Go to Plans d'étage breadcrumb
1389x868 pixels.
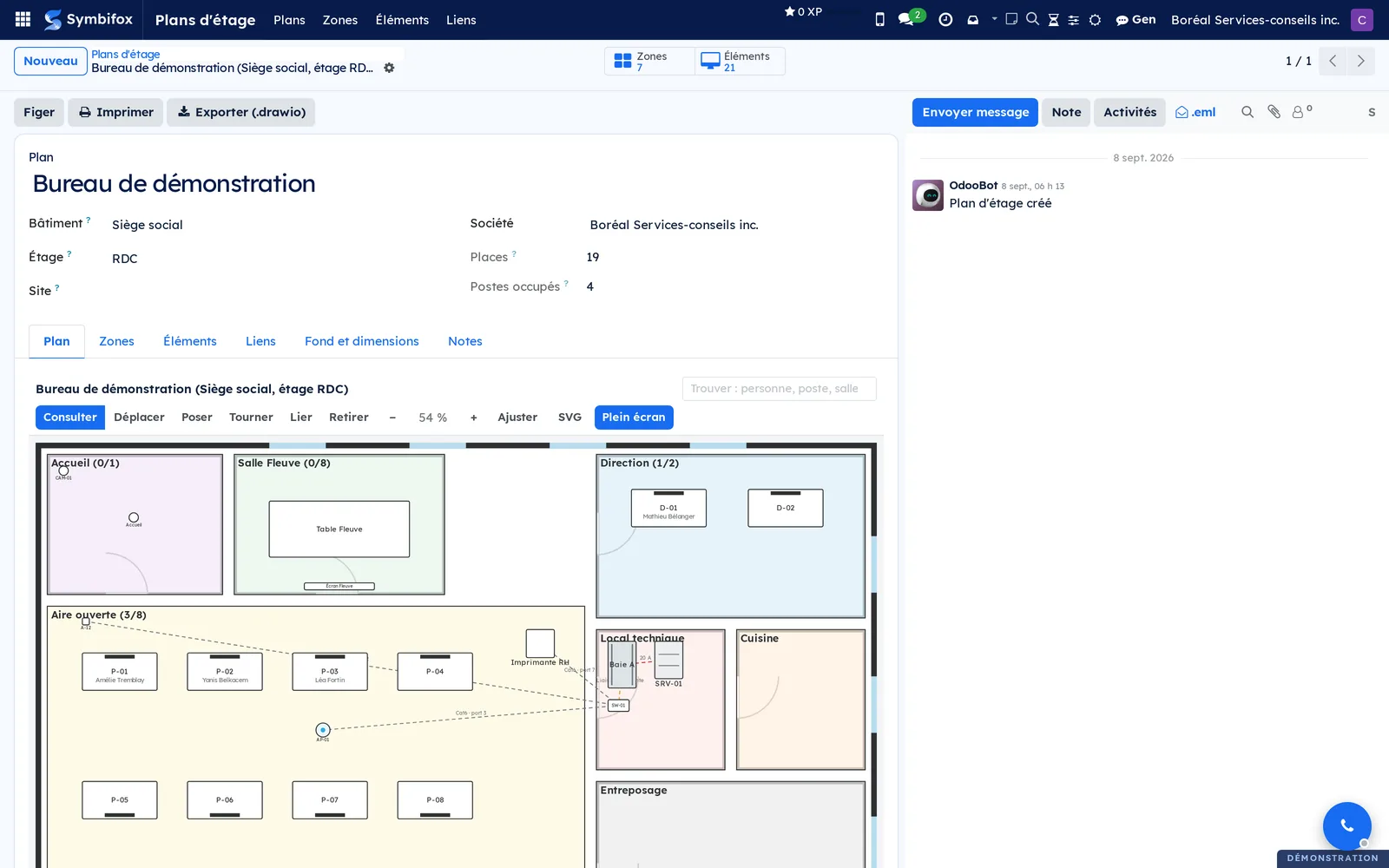[126, 54]
